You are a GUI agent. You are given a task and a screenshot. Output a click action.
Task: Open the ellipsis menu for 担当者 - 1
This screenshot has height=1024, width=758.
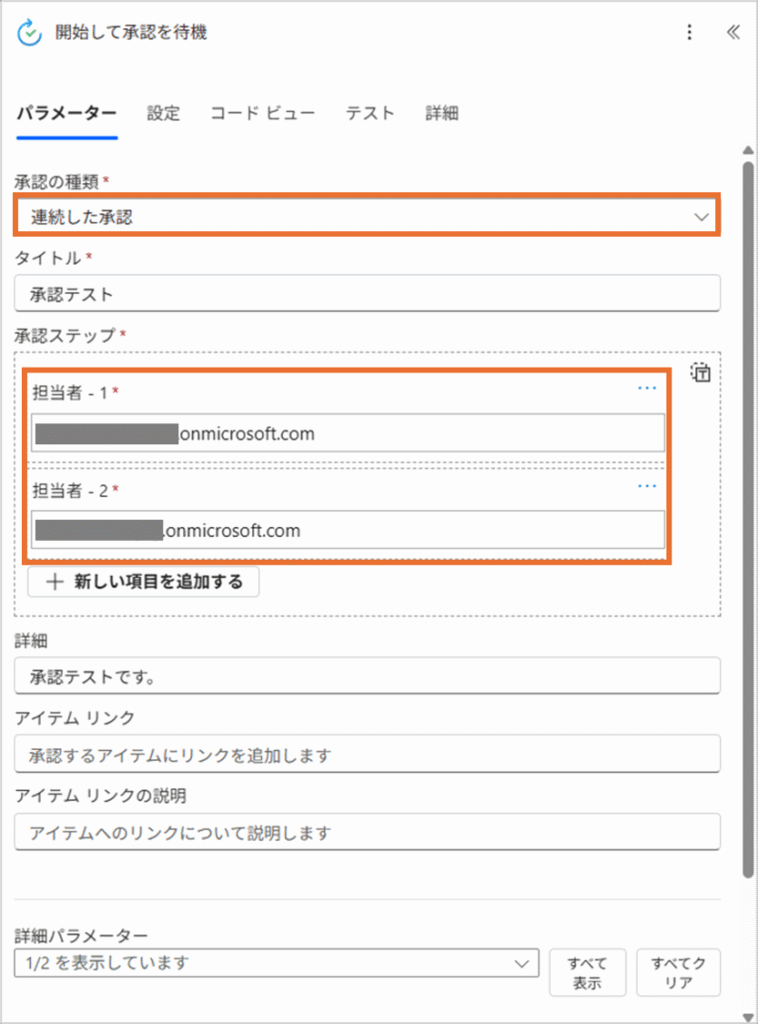(x=647, y=388)
